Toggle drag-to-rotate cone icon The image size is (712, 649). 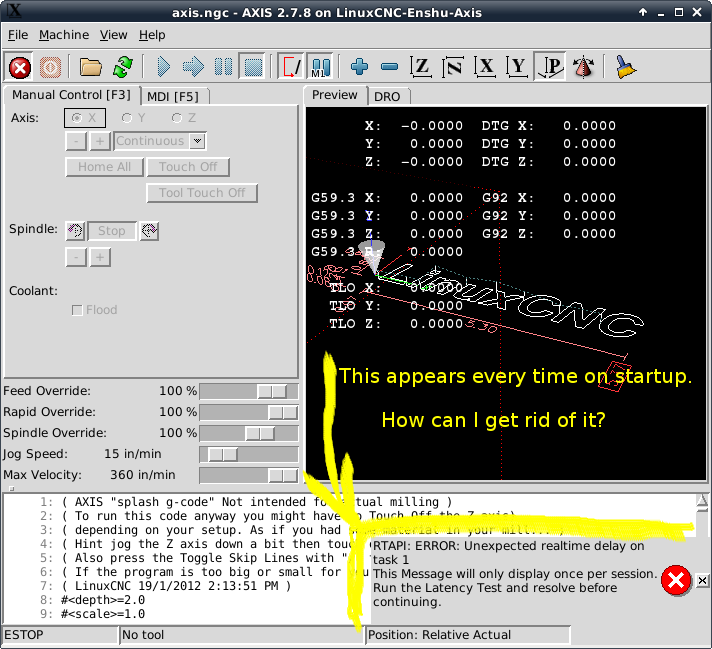click(x=583, y=67)
